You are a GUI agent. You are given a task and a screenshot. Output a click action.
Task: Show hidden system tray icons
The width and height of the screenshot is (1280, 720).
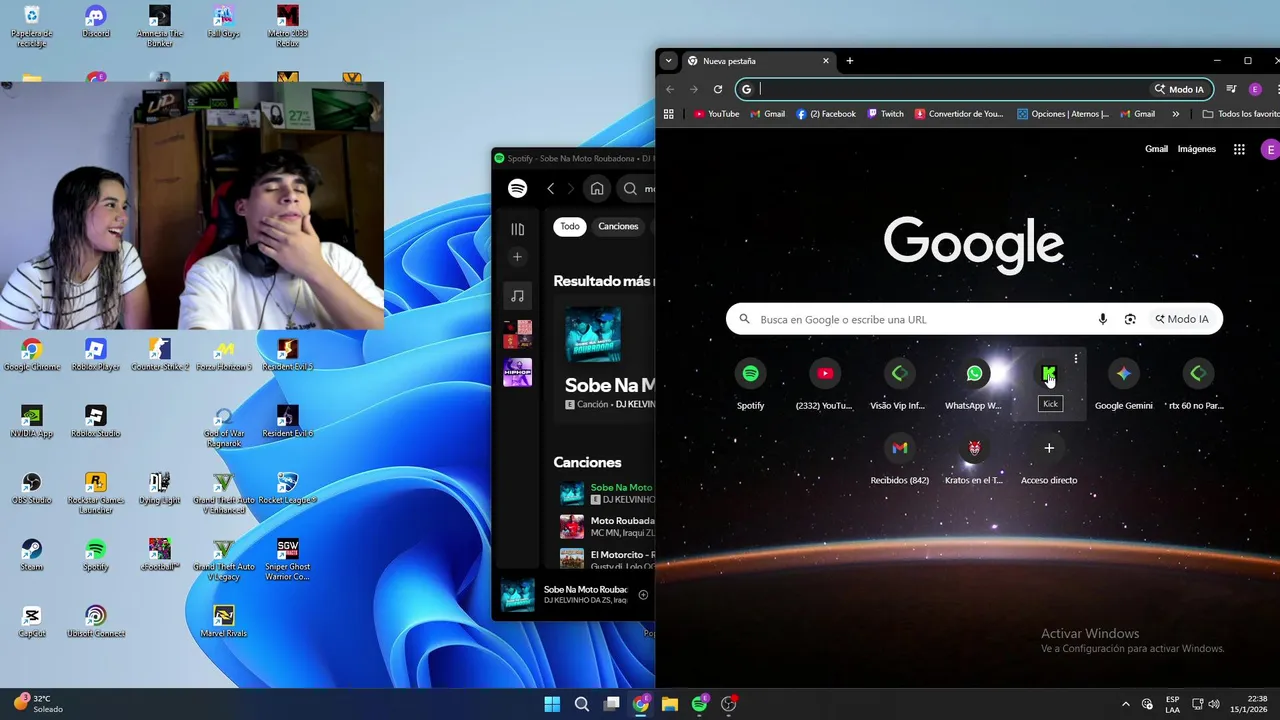pyautogui.click(x=1125, y=704)
